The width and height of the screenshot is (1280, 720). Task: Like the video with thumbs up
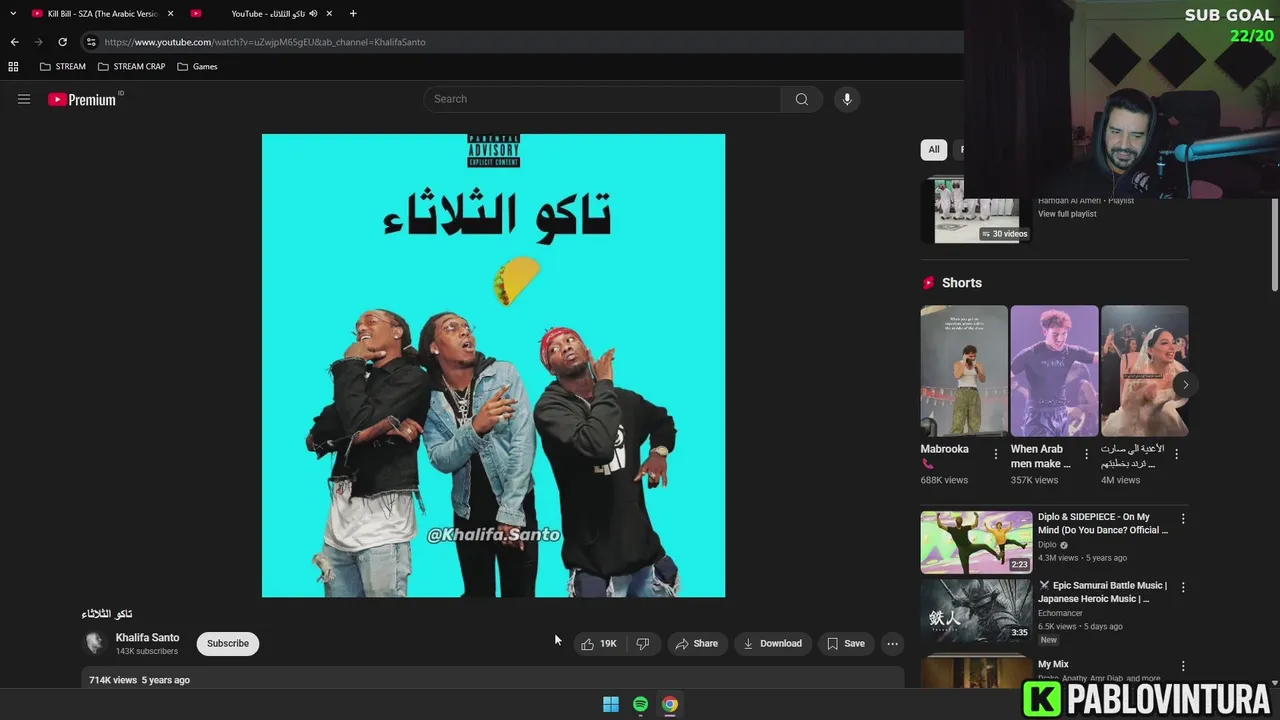599,644
